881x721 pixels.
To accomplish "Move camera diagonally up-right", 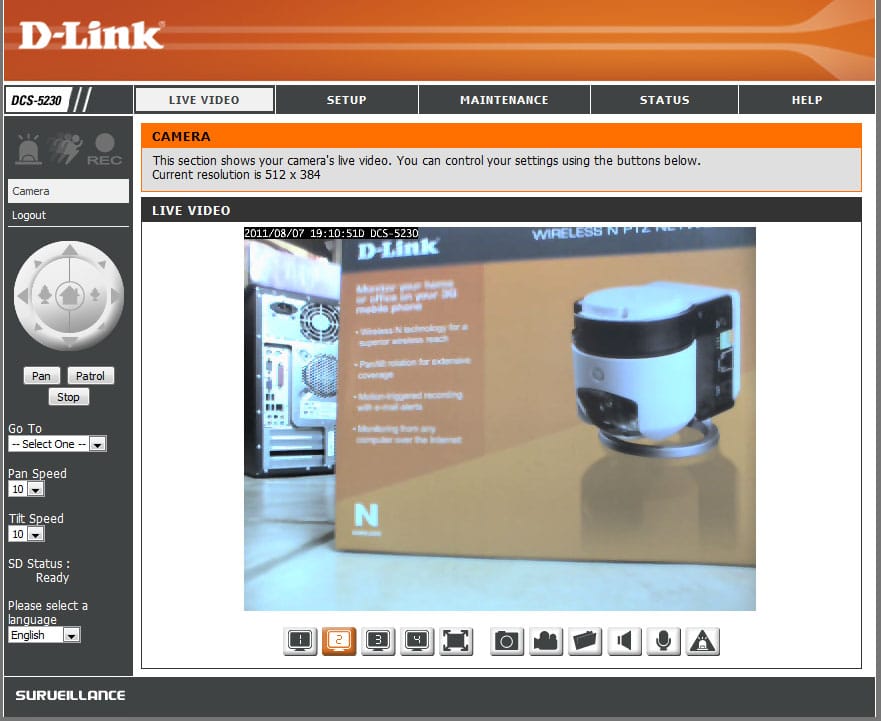I will point(102,264).
